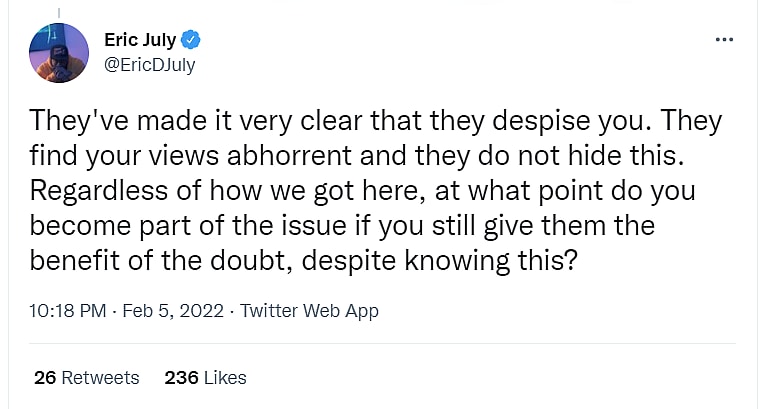Click the blue verified badge icon
Image resolution: width=761 pixels, height=409 pixels.
point(191,40)
